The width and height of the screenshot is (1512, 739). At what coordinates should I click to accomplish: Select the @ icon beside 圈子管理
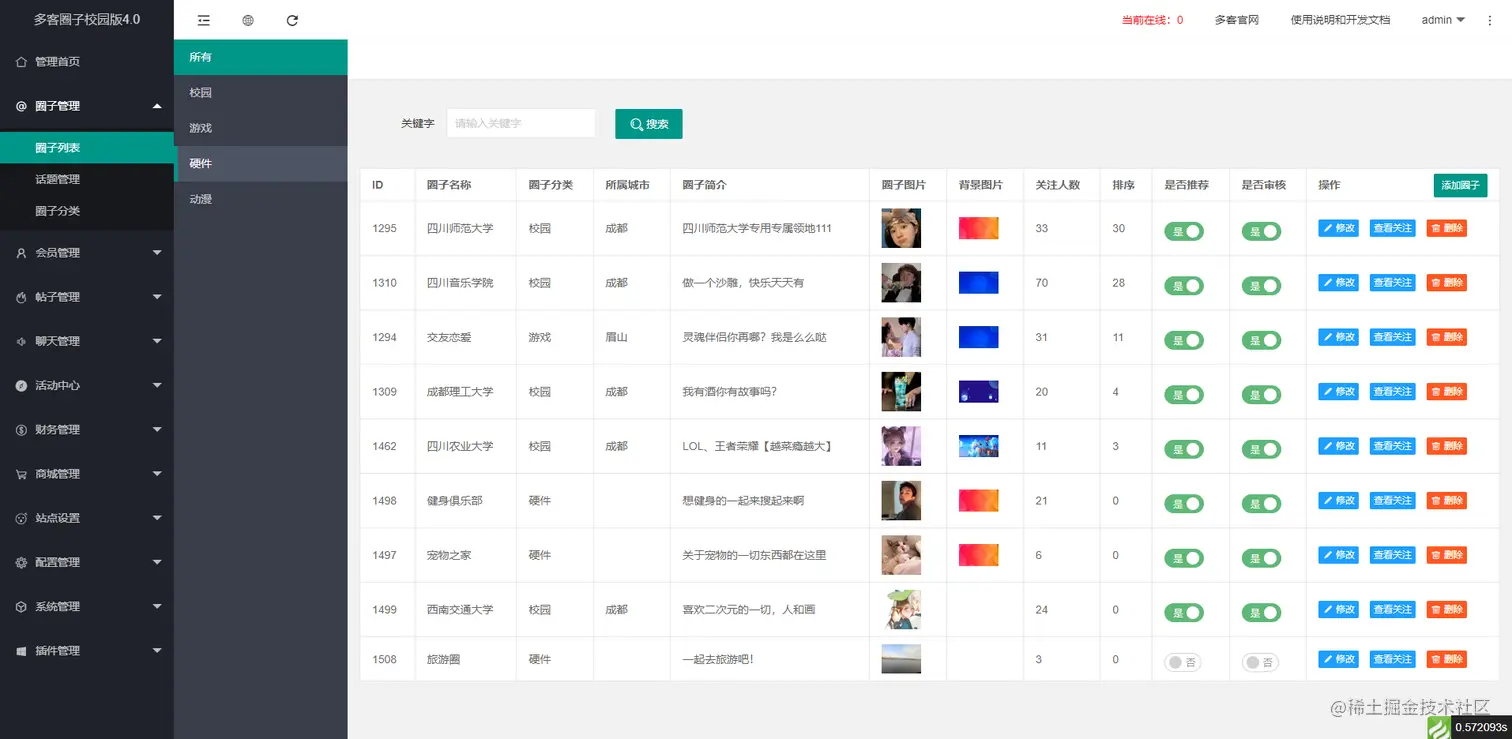coord(21,106)
